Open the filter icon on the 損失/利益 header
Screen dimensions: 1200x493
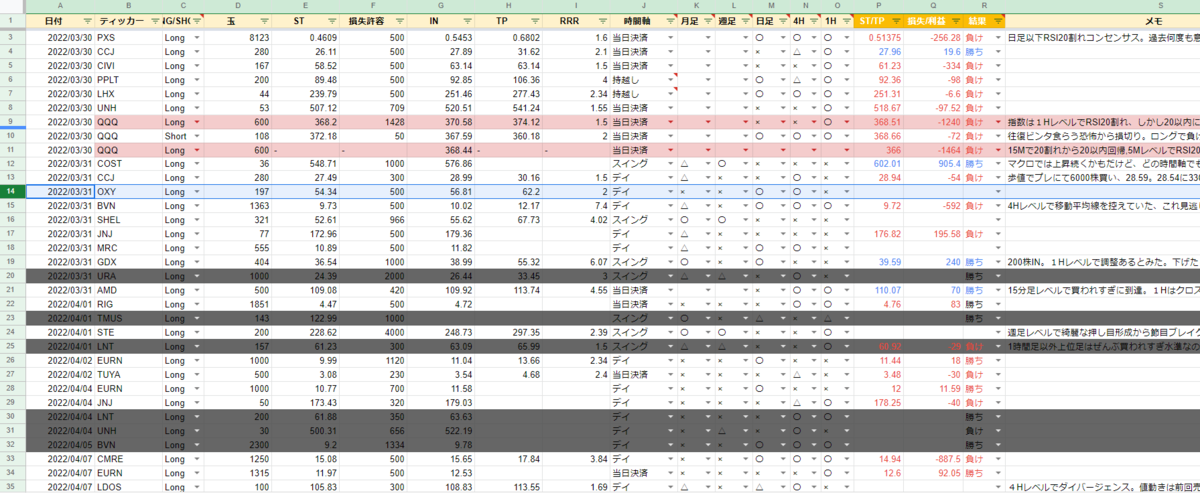[956, 21]
